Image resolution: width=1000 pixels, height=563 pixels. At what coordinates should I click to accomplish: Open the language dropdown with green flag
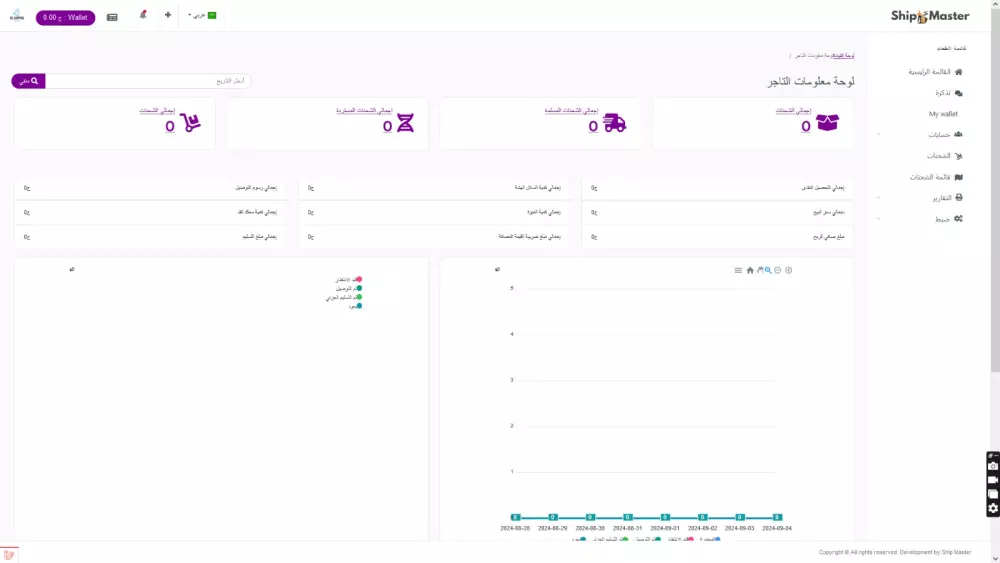[202, 15]
